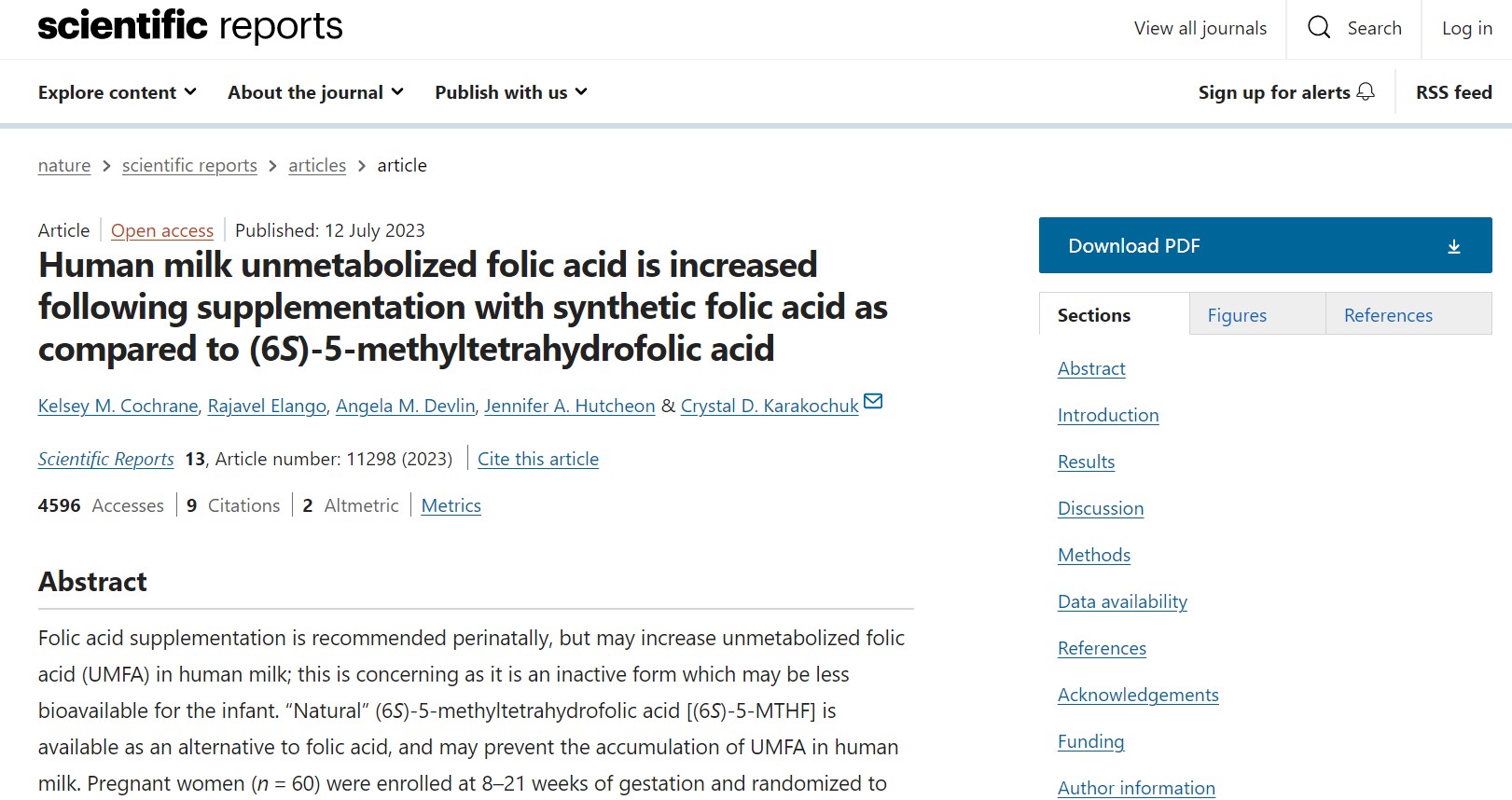Switch to the Figures tab
1512x800 pixels.
pyautogui.click(x=1237, y=315)
